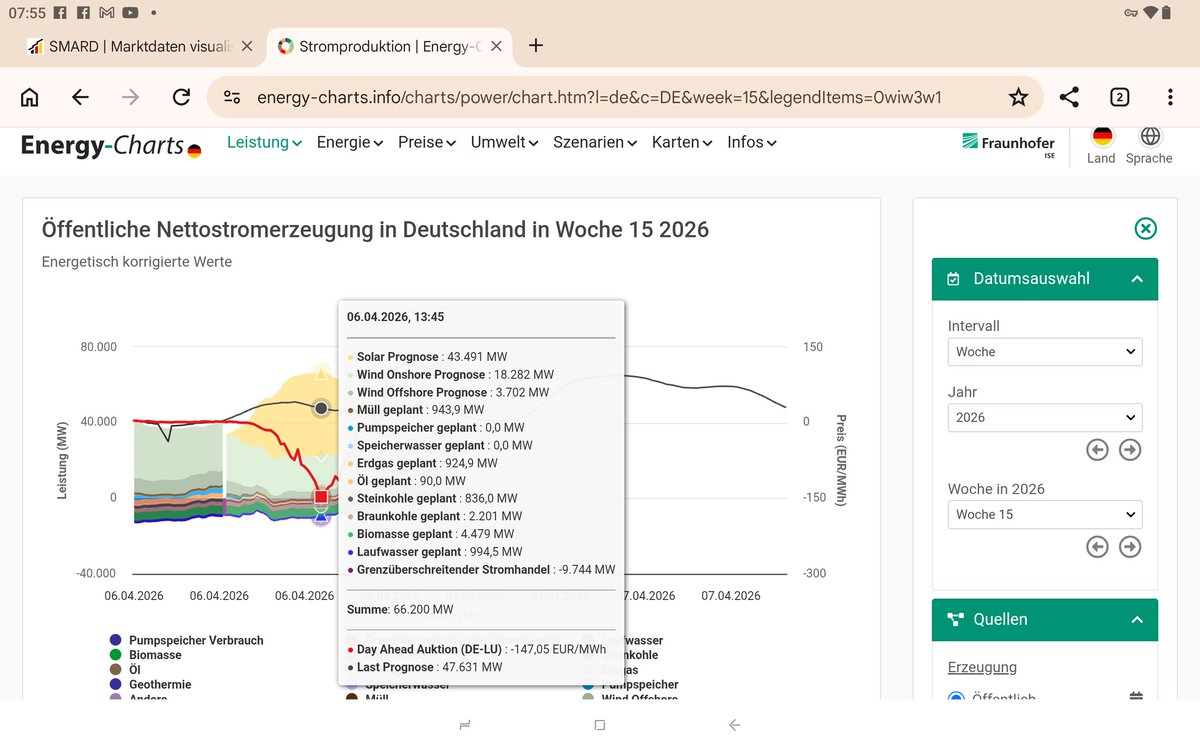Screen dimensions: 1200x750
Task: Open the Karten menu
Action: tap(682, 142)
